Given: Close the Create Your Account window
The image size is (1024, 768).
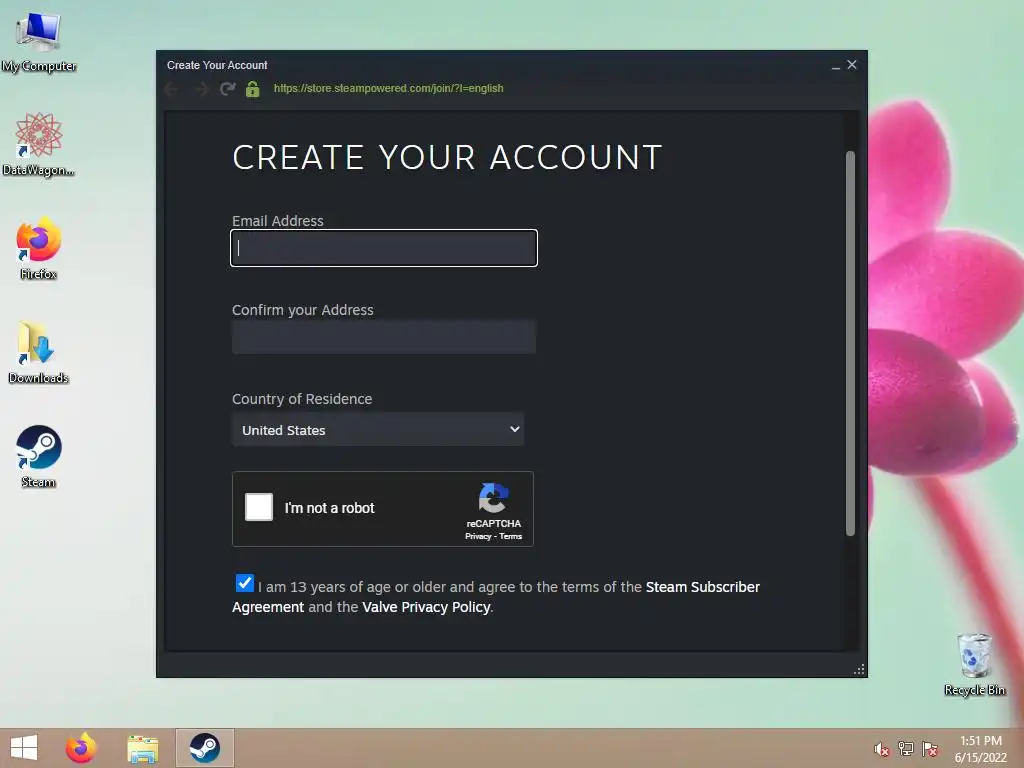Looking at the screenshot, I should [x=852, y=65].
